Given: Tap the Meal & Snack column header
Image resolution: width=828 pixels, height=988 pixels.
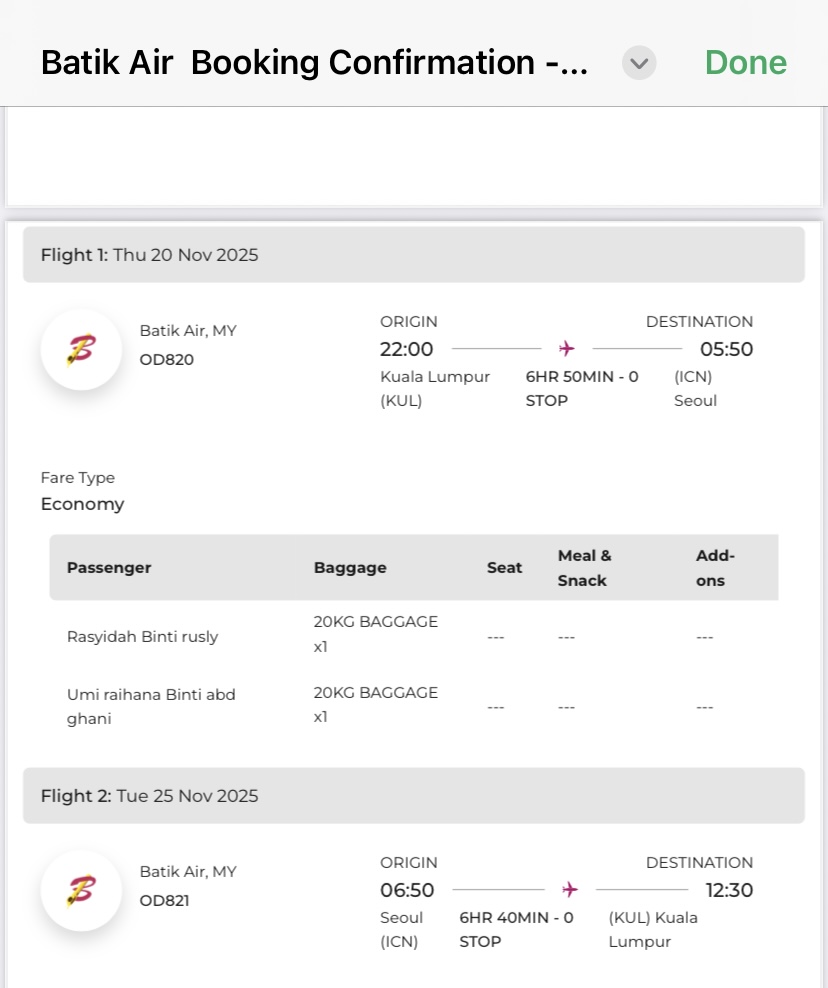Looking at the screenshot, I should click(584, 568).
